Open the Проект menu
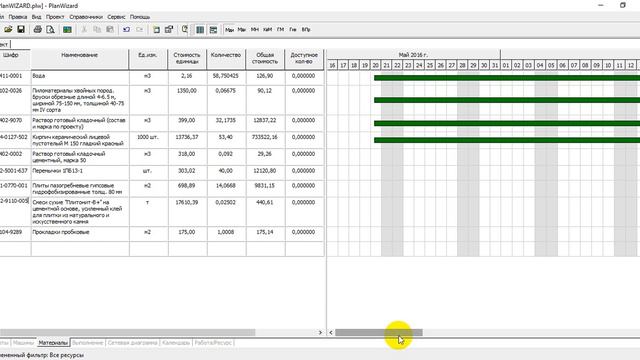Viewport: 640px width, 360px height. [55, 17]
